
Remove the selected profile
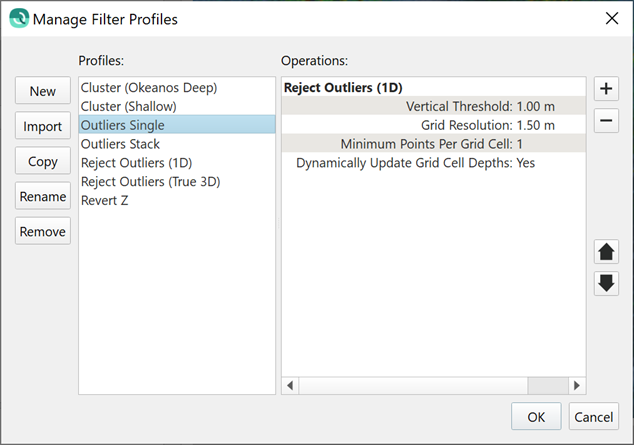pyautogui.click(x=43, y=231)
